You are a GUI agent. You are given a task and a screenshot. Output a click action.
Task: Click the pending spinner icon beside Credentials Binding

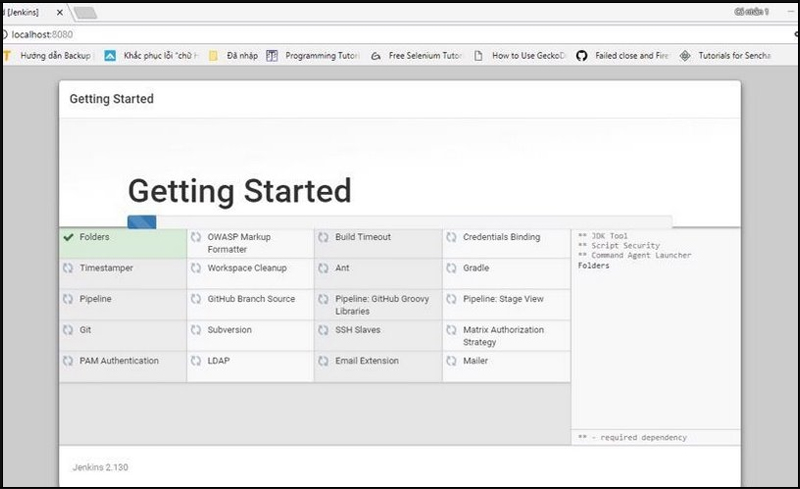[x=452, y=237]
